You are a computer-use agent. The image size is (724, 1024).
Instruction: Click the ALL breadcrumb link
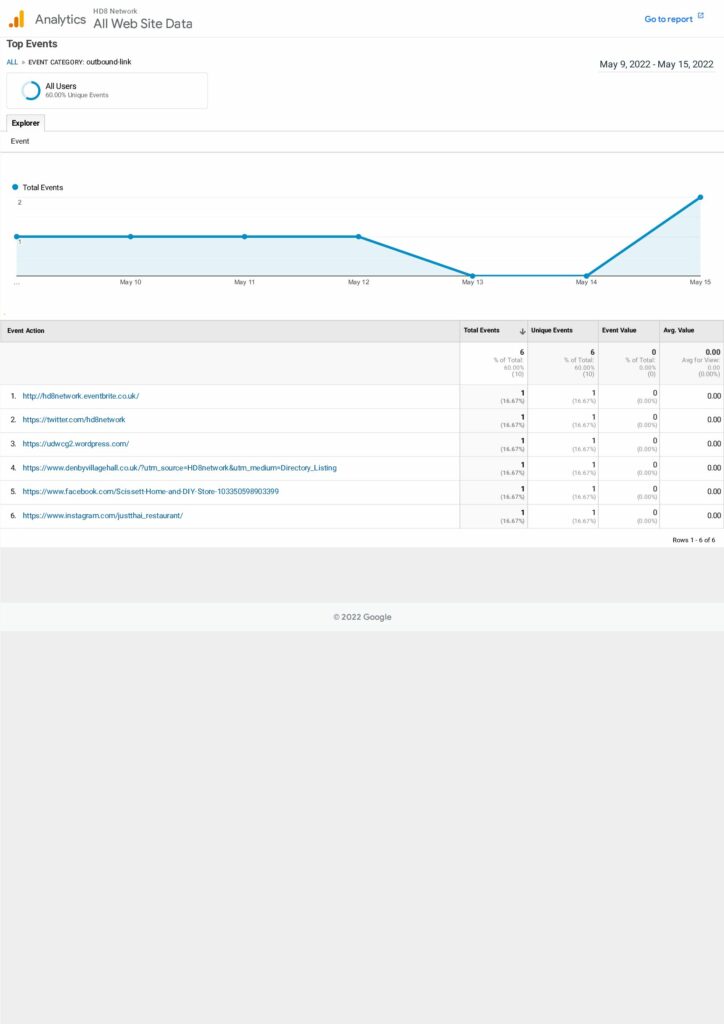(x=12, y=62)
